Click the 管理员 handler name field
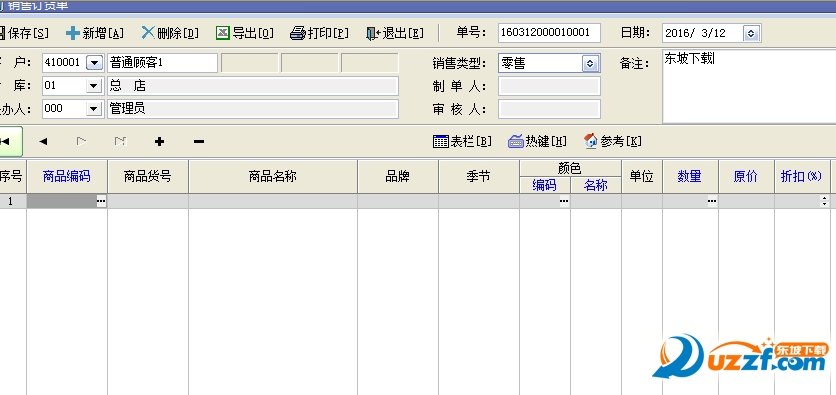 pyautogui.click(x=253, y=109)
